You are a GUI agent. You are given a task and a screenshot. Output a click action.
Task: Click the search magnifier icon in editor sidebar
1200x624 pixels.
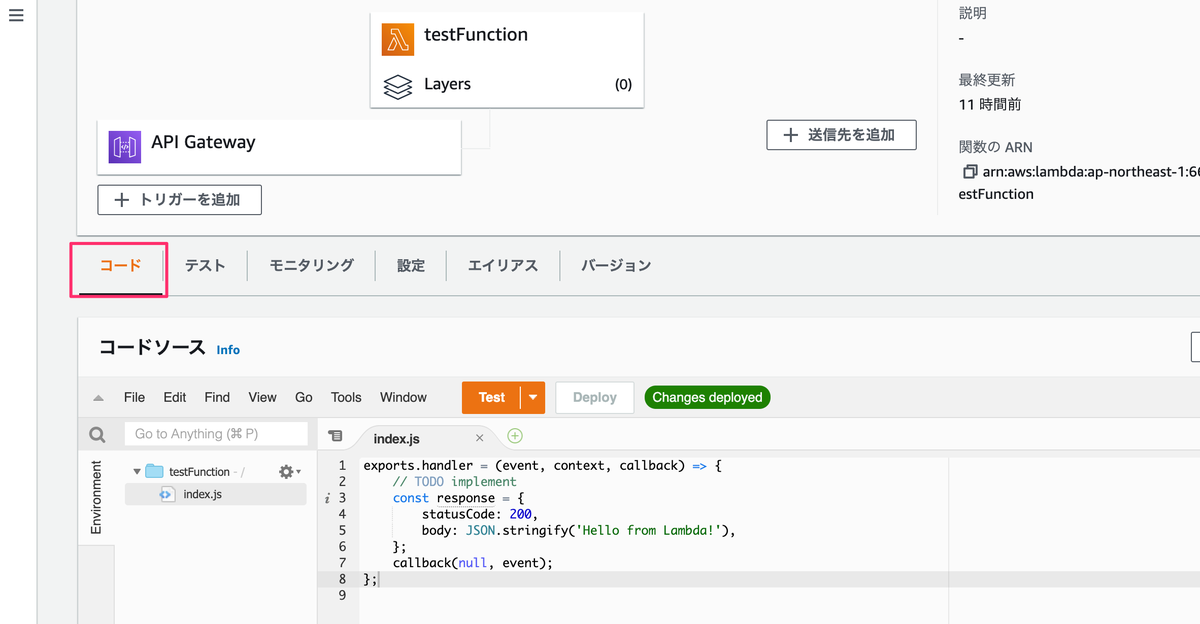[x=97, y=435]
